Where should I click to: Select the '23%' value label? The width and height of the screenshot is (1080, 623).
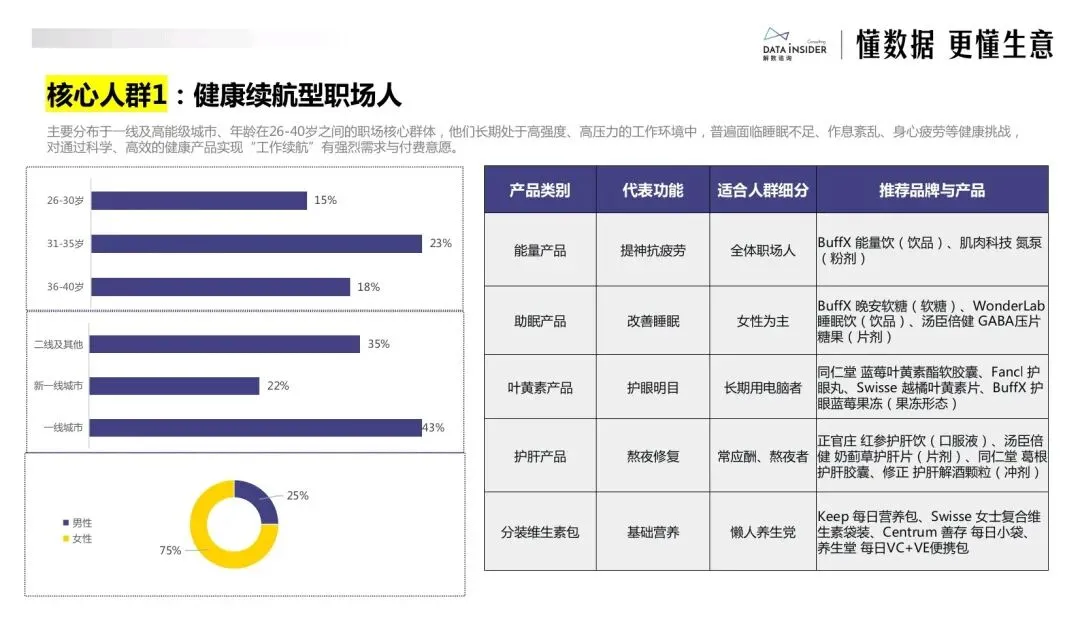coord(441,243)
